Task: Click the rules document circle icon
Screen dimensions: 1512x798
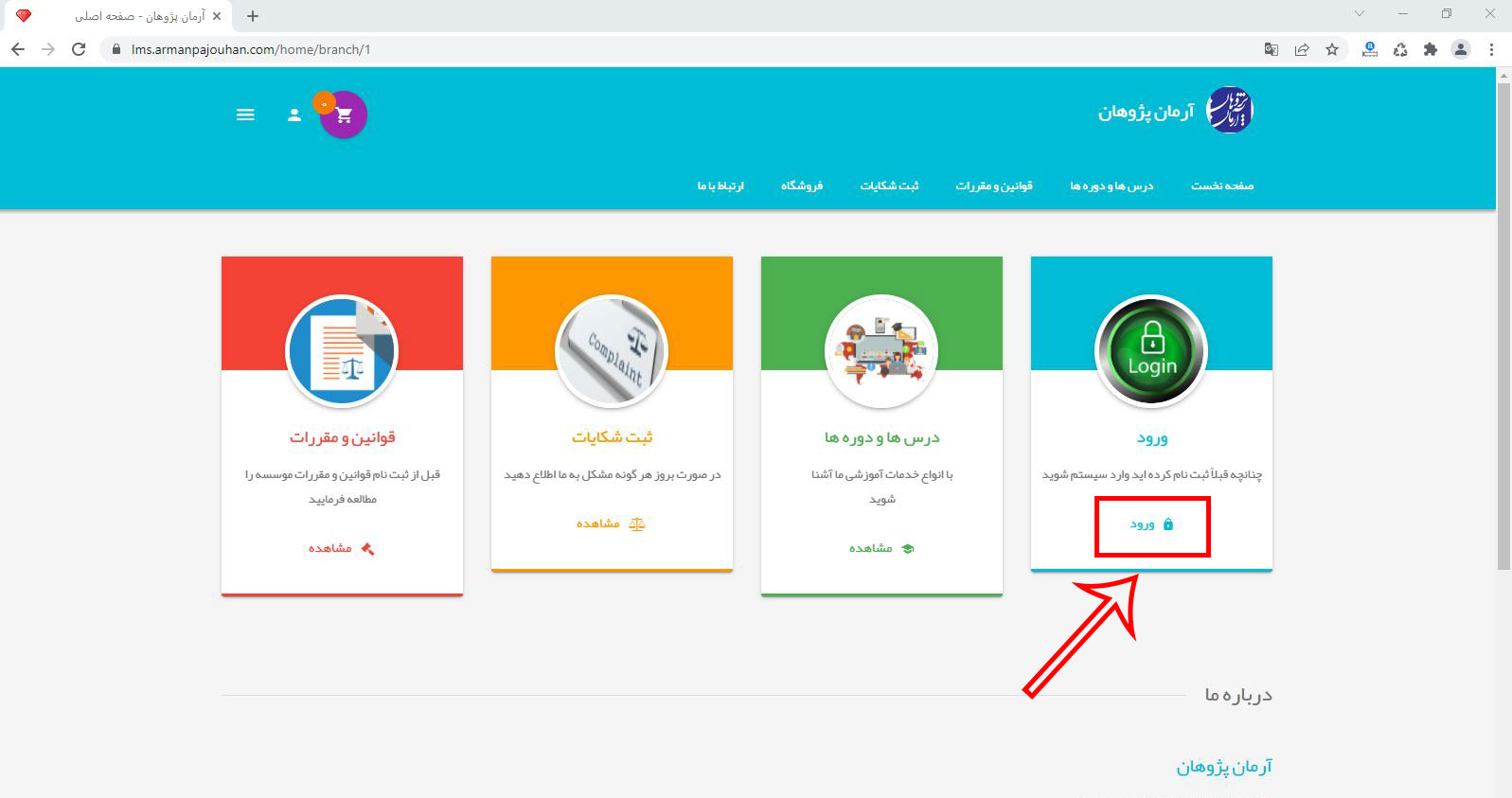Action: (342, 351)
